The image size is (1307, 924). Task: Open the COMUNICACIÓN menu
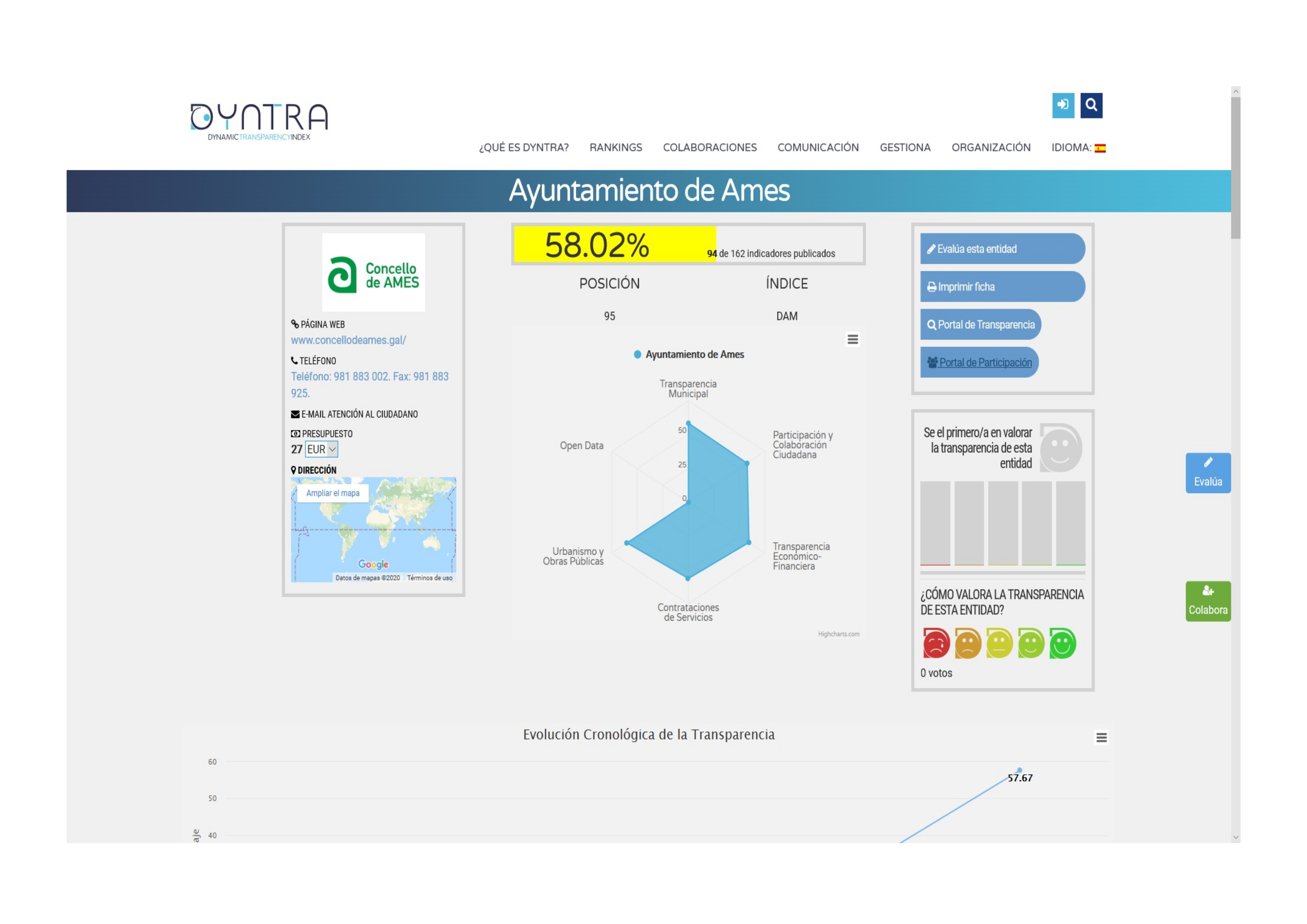[x=818, y=148]
